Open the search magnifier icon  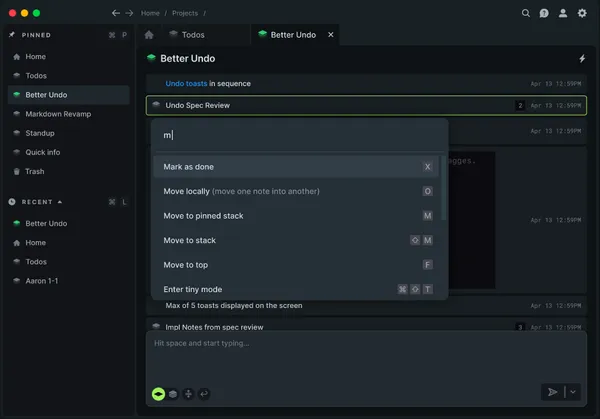(x=526, y=13)
